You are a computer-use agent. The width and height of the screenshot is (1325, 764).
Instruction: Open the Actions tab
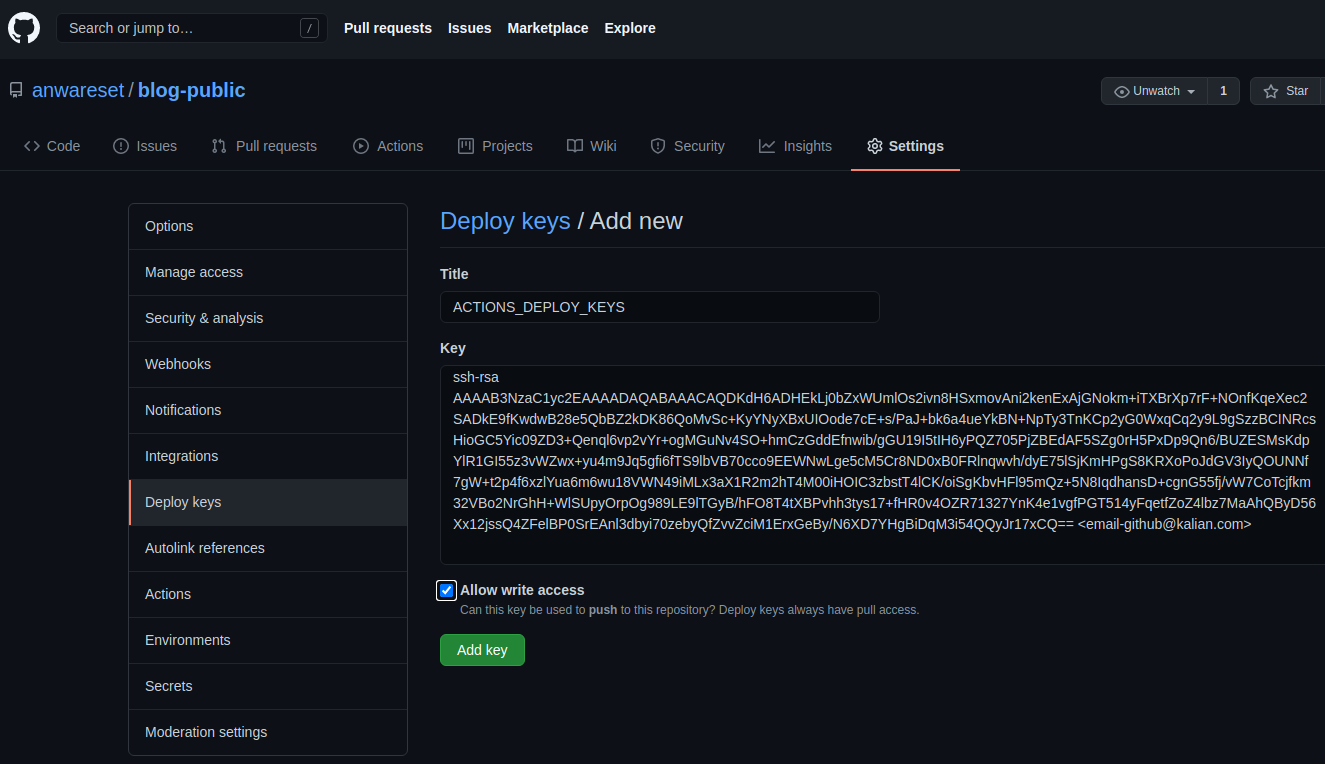388,146
